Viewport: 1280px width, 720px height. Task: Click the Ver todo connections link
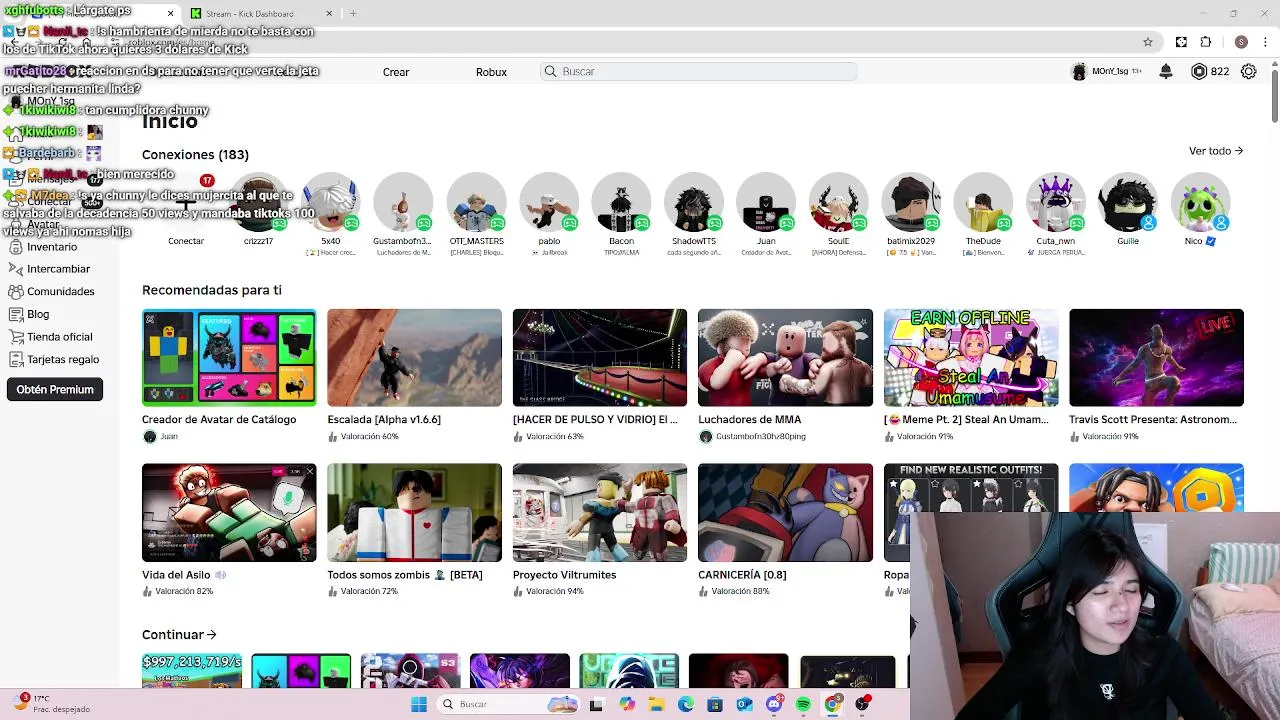[x=1216, y=151]
